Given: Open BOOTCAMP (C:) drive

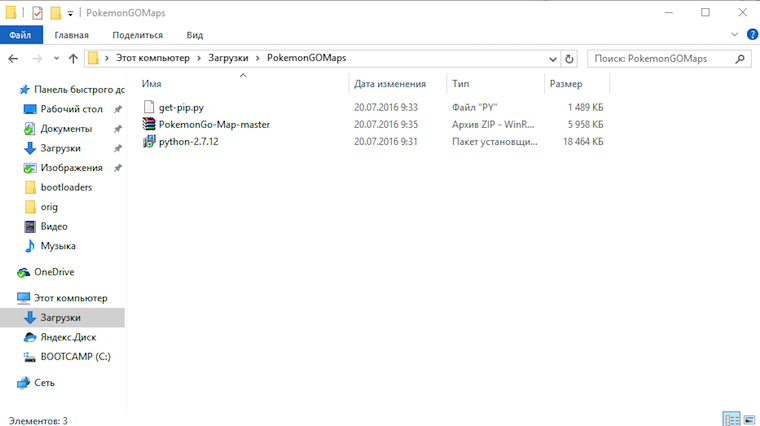Looking at the screenshot, I should (x=75, y=356).
